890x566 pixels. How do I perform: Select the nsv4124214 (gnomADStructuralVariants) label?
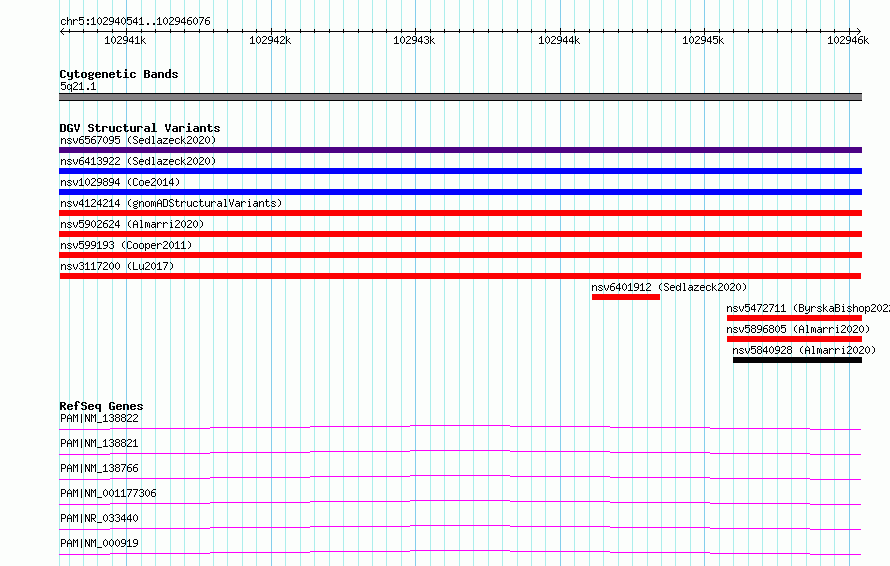[x=171, y=203]
